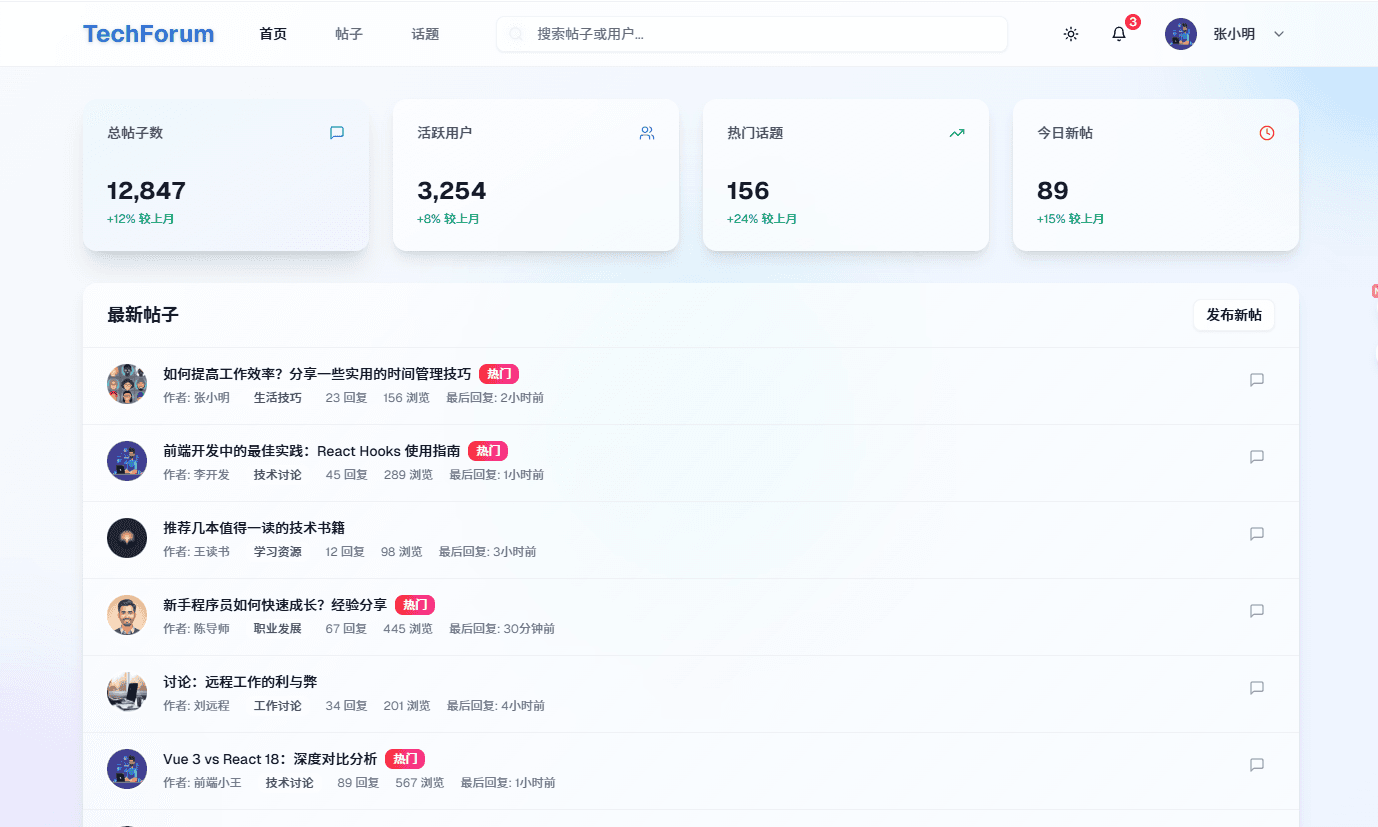Viewport: 1378px width, 827px height.
Task: Go to the 首页 navigation item
Action: pyautogui.click(x=272, y=33)
